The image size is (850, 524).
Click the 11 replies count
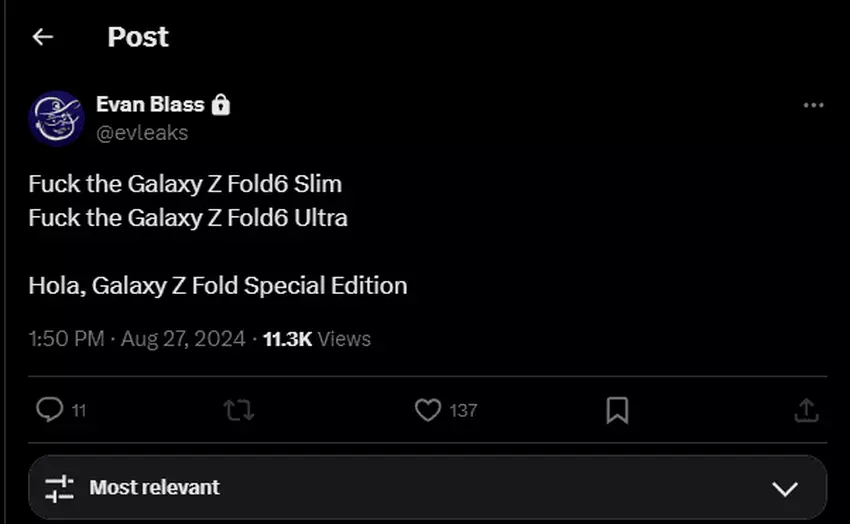[x=79, y=410]
